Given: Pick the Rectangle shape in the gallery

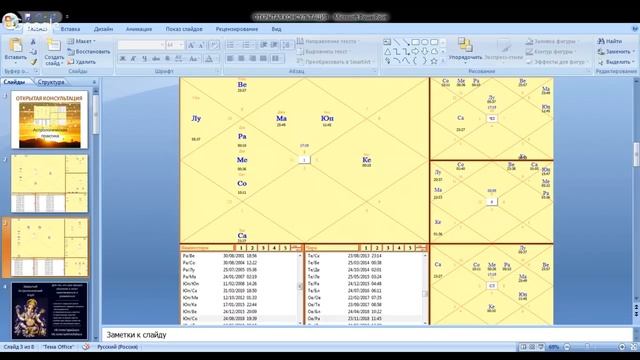Looking at the screenshot, I should (415, 42).
